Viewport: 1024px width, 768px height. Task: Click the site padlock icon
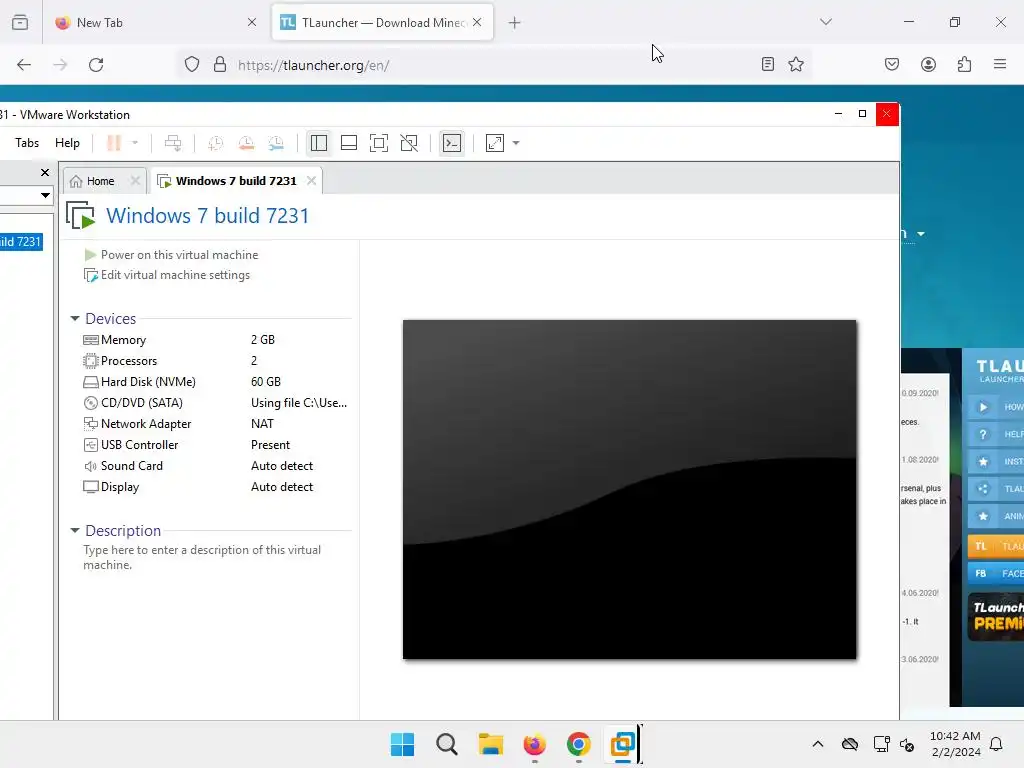tap(220, 65)
